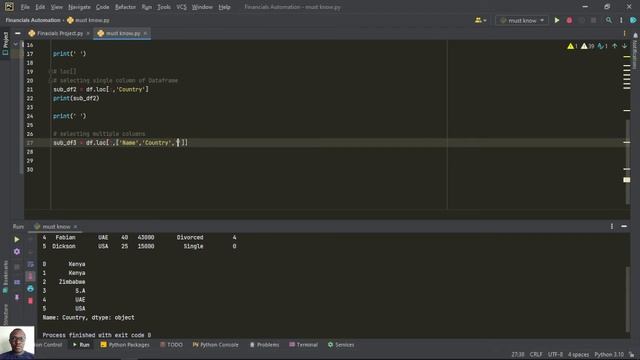The width and height of the screenshot is (640, 360).
Task: Click the typo inspection indicator
Action: (602, 46)
